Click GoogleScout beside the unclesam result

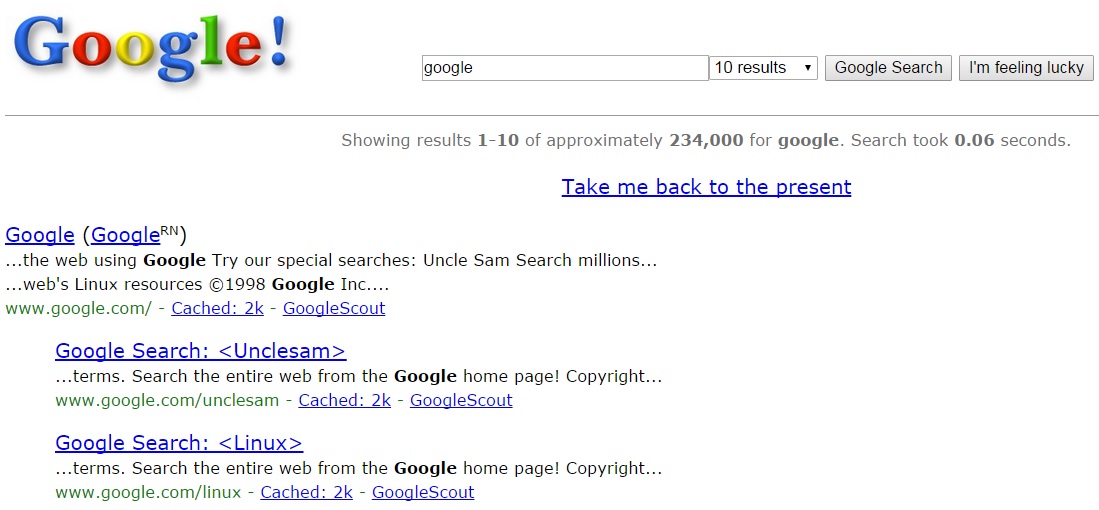click(461, 400)
